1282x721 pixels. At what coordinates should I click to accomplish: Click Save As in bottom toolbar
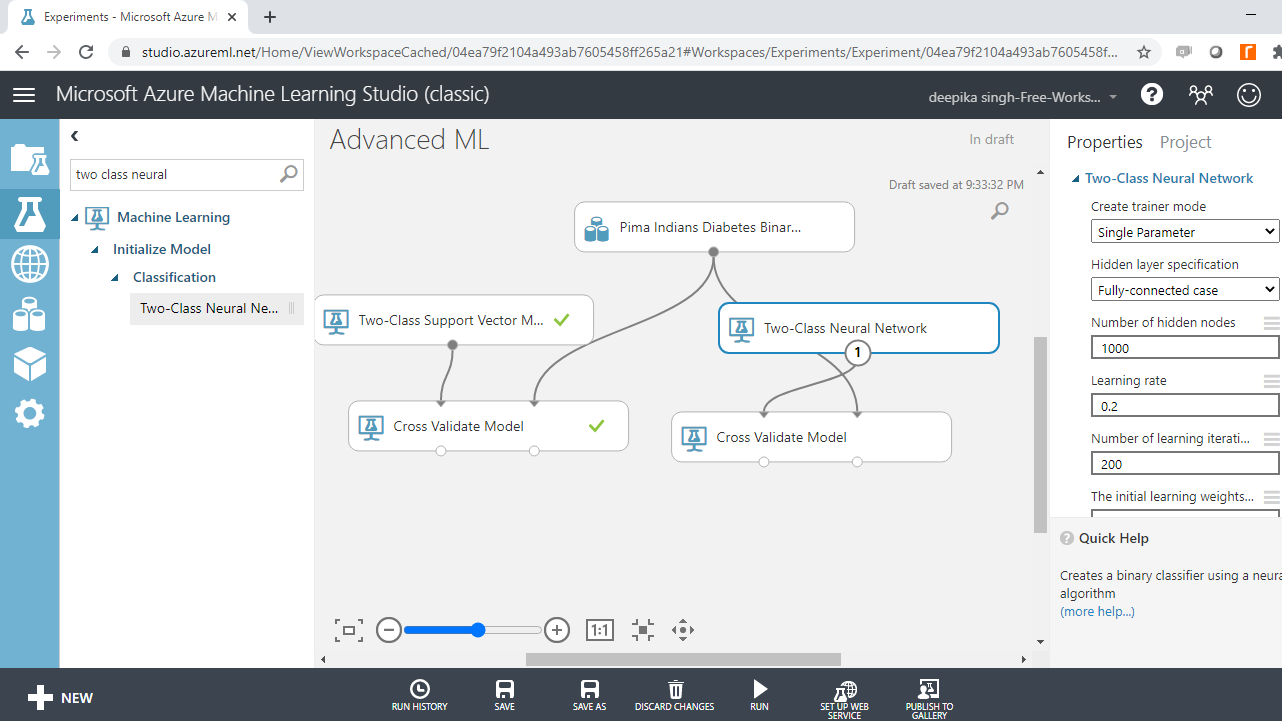coord(590,695)
